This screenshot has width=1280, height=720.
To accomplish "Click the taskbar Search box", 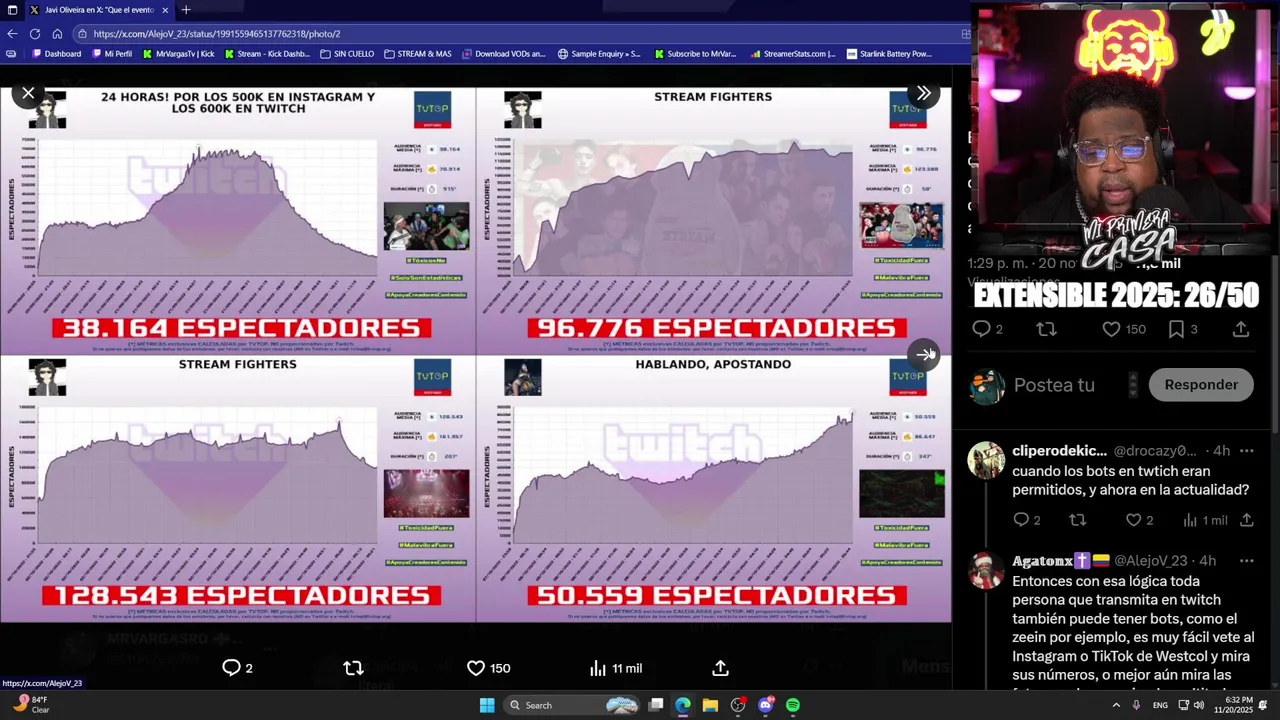I will coord(571,705).
